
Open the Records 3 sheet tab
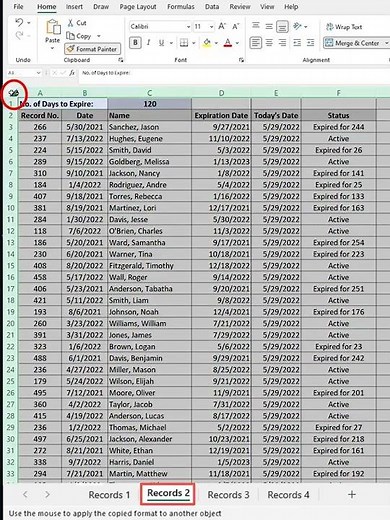click(x=228, y=495)
